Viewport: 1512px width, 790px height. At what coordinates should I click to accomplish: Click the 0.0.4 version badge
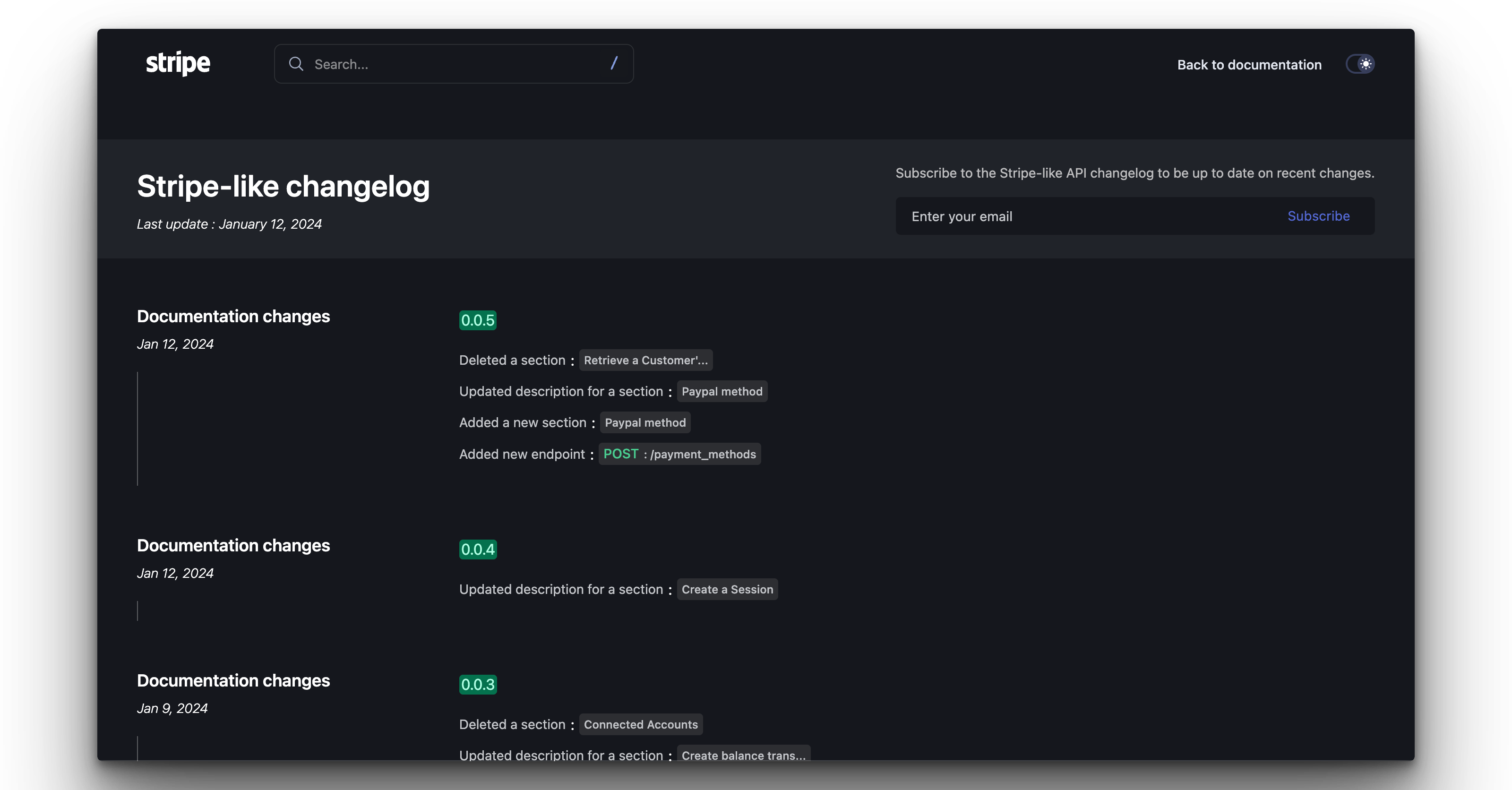coord(478,550)
